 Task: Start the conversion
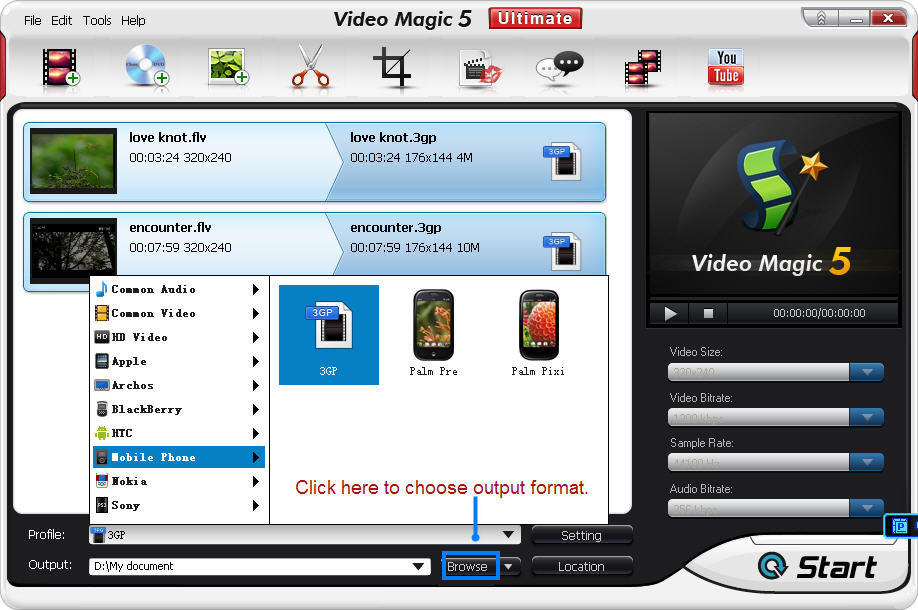(x=818, y=567)
